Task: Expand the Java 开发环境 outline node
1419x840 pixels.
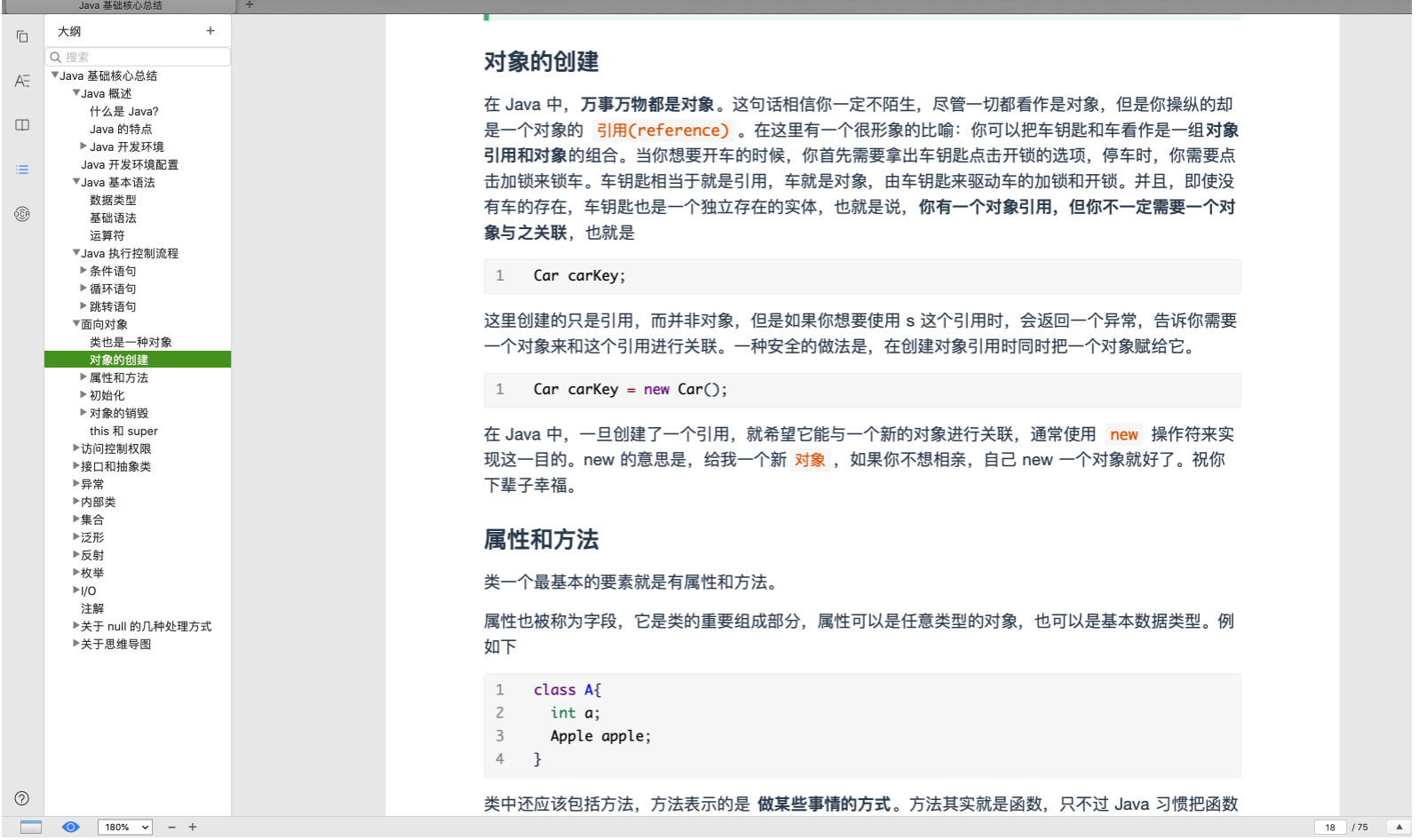Action: pyautogui.click(x=83, y=146)
